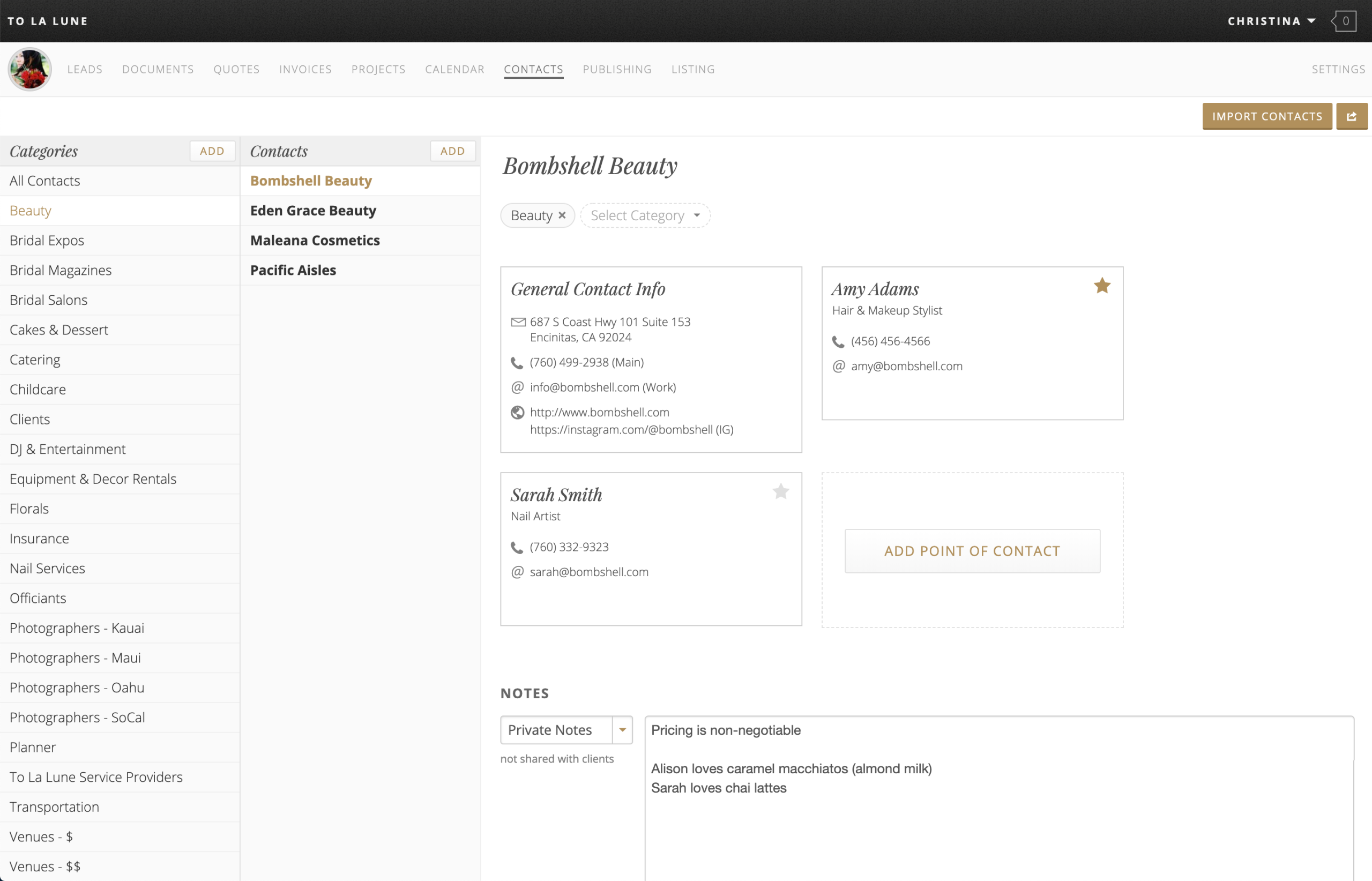Click Sarah Smith phone icon

point(517,548)
